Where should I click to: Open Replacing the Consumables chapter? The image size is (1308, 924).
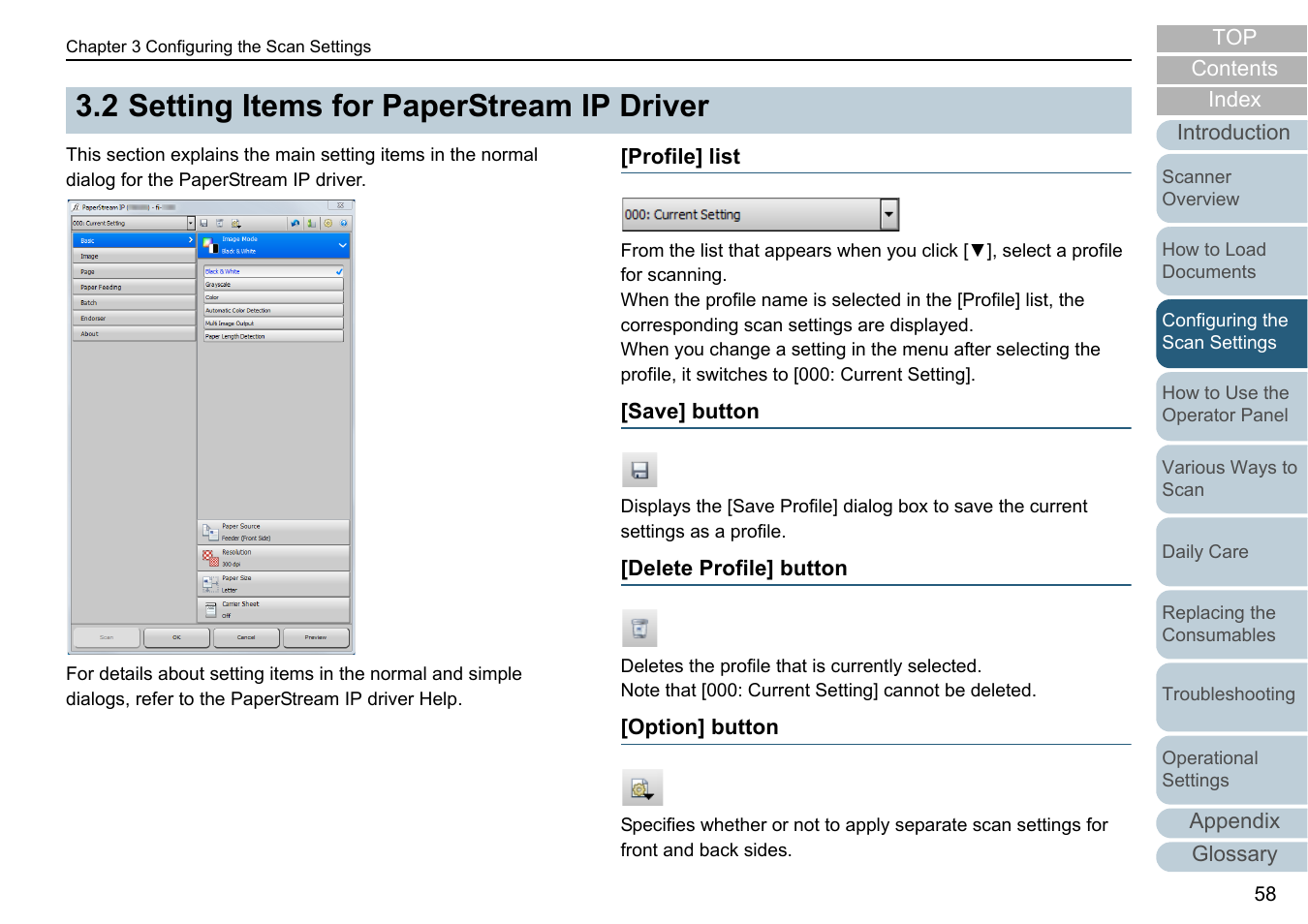click(x=1232, y=624)
